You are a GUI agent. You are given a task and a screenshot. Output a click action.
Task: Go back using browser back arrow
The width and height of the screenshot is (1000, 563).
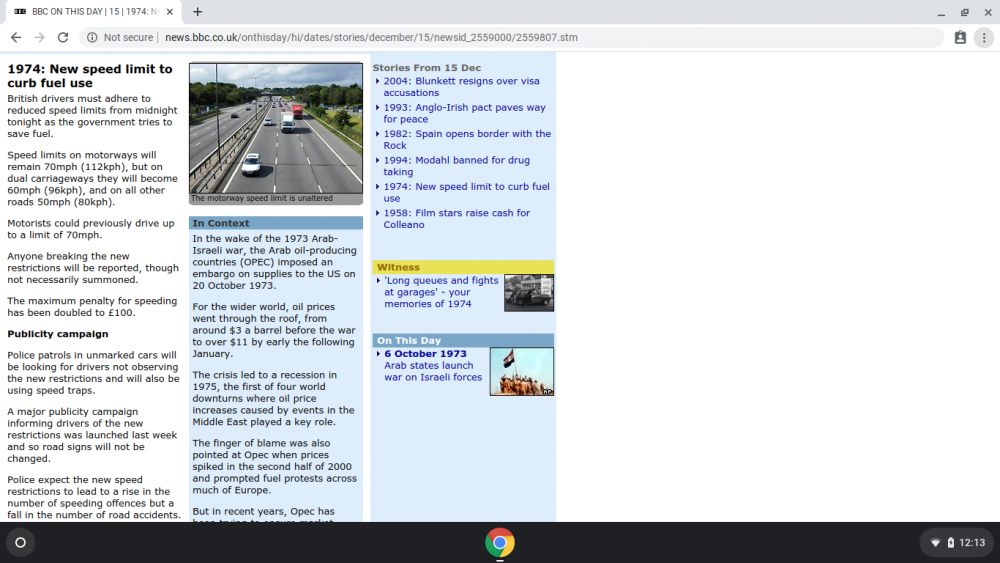click(x=16, y=38)
